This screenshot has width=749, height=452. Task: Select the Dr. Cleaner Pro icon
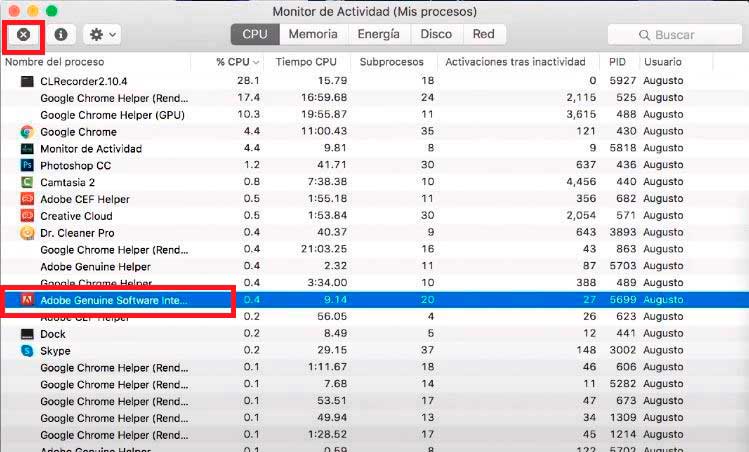tap(27, 233)
